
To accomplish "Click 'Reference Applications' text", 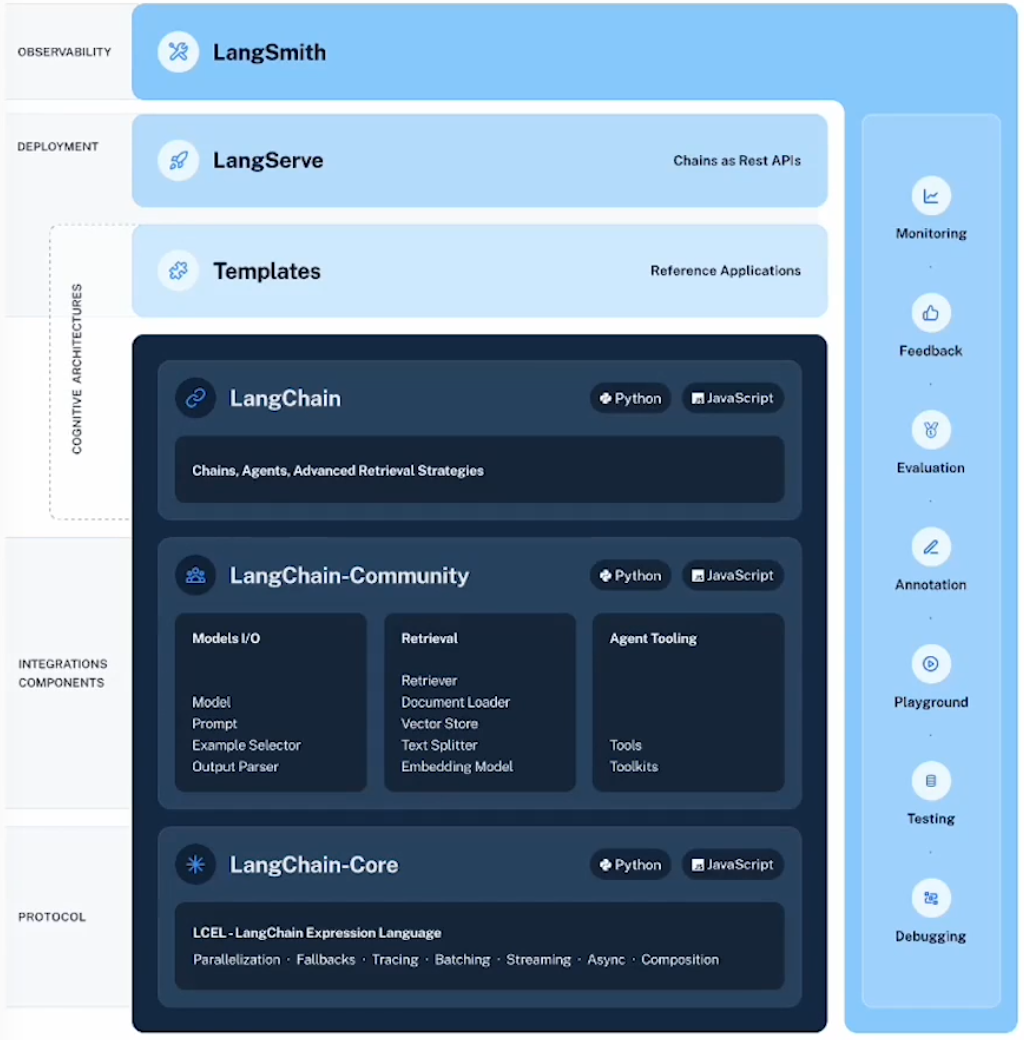I will 726,271.
